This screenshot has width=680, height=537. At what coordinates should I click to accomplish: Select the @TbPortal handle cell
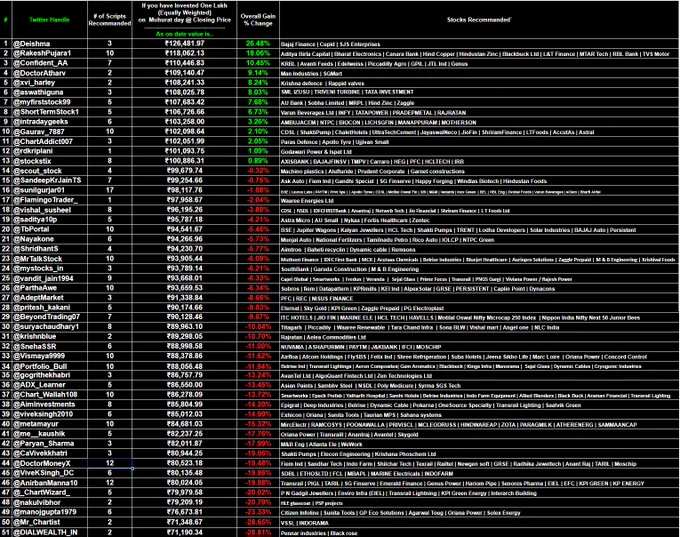(50, 229)
